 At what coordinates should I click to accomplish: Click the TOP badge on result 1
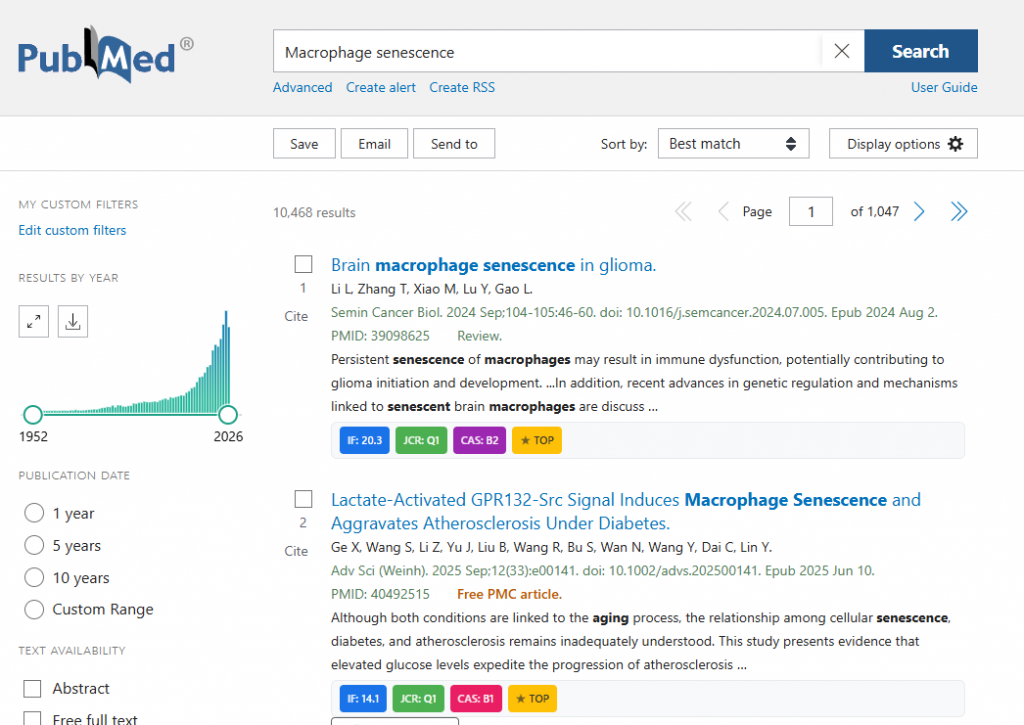537,440
